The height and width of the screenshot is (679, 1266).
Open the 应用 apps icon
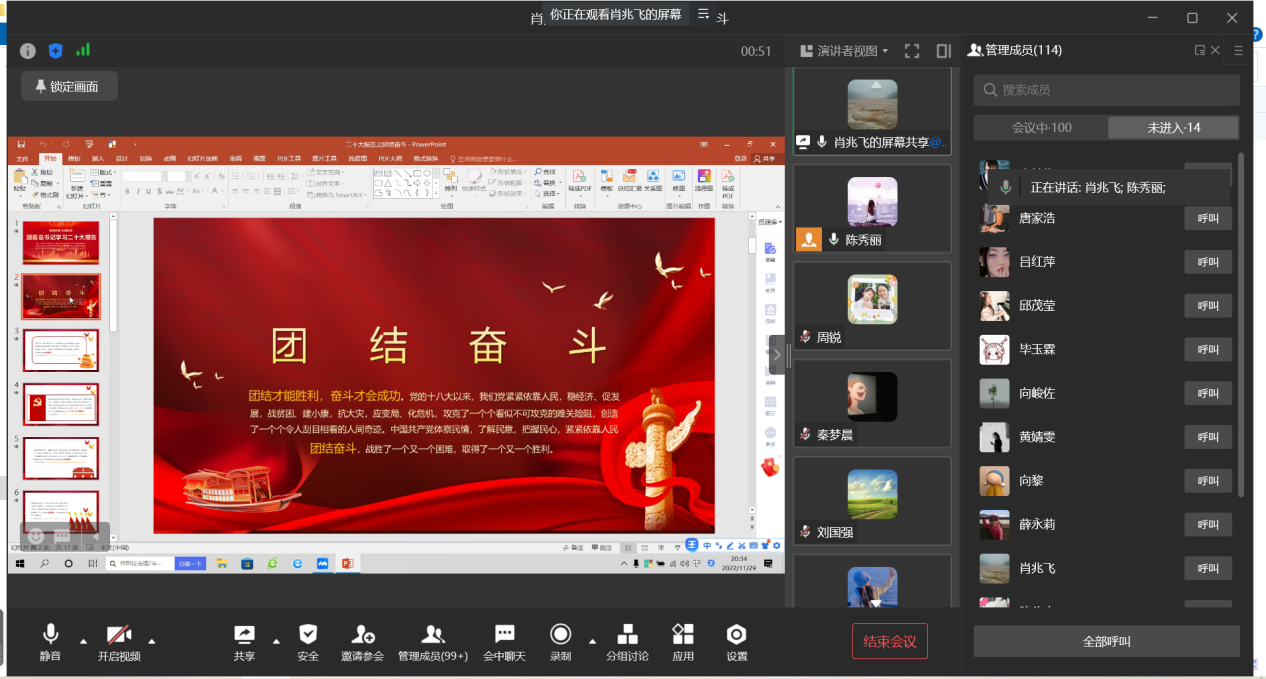(x=683, y=635)
